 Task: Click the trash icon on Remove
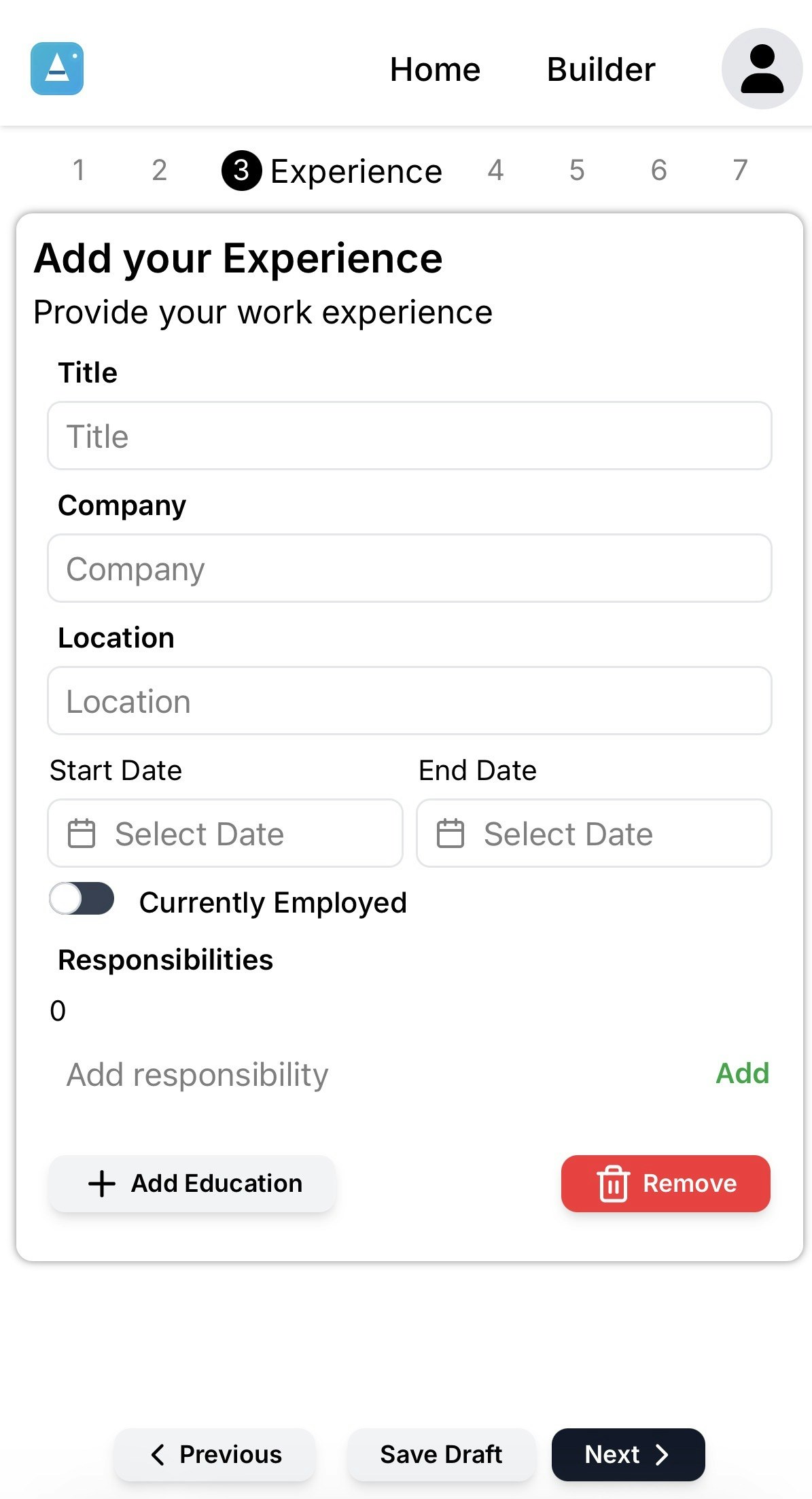pyautogui.click(x=613, y=1184)
